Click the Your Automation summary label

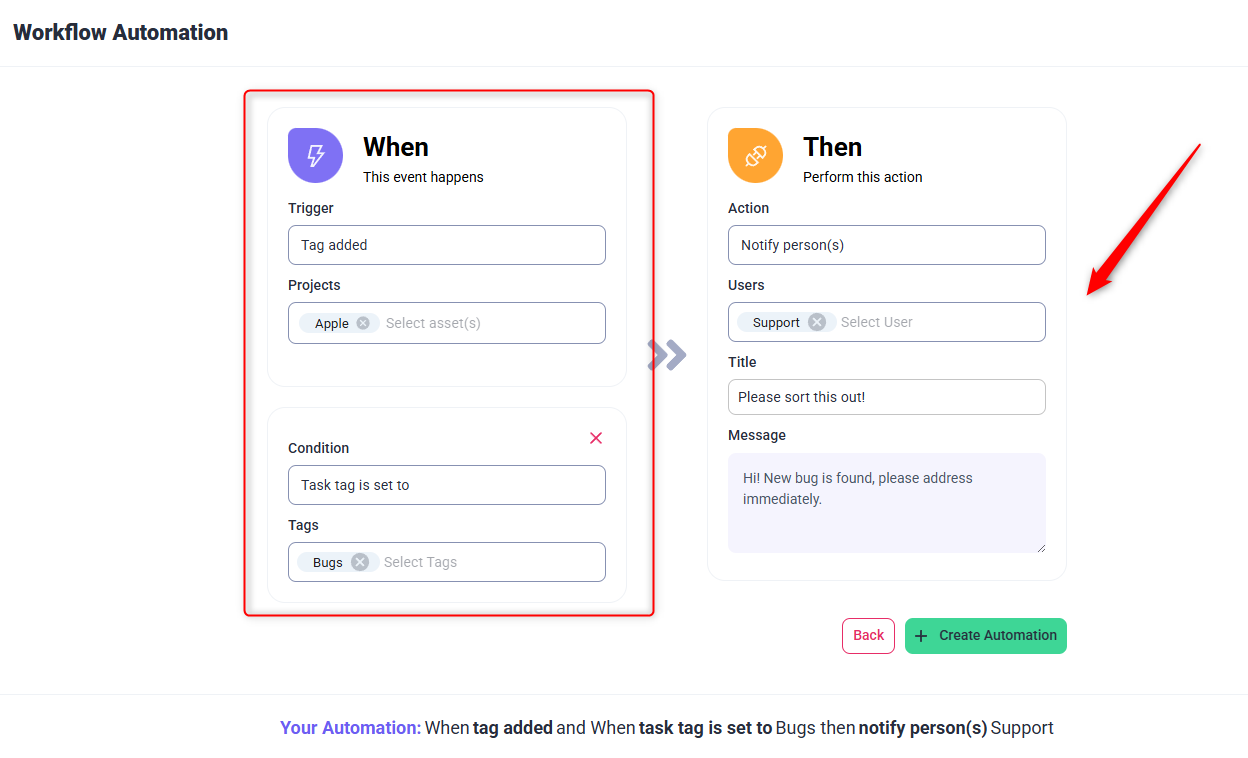(x=350, y=728)
